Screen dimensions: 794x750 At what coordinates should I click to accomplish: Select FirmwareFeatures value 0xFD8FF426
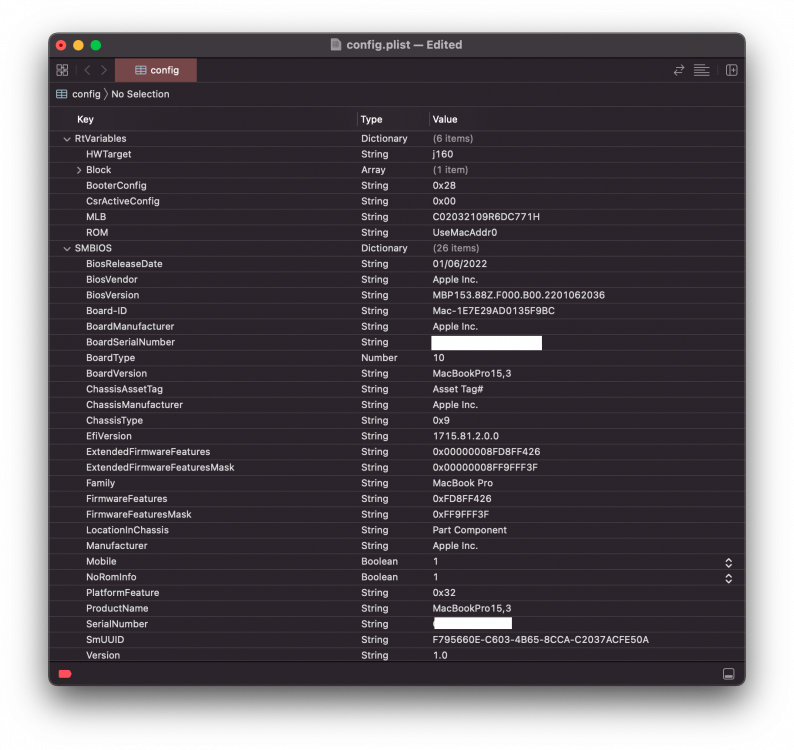click(461, 499)
